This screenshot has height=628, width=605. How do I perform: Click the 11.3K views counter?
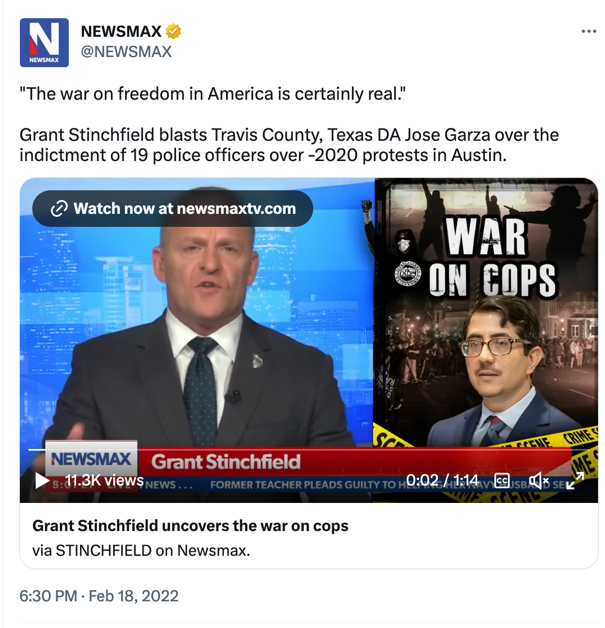(x=104, y=480)
